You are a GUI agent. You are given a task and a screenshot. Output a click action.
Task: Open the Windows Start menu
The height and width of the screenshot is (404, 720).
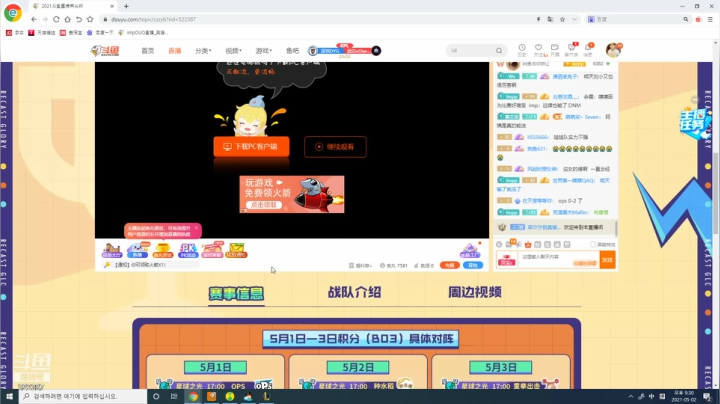(x=9, y=396)
